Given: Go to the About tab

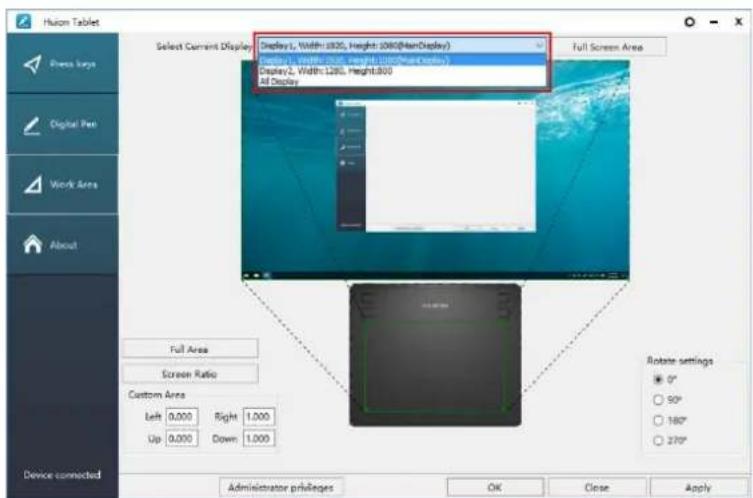Looking at the screenshot, I should [x=62, y=245].
